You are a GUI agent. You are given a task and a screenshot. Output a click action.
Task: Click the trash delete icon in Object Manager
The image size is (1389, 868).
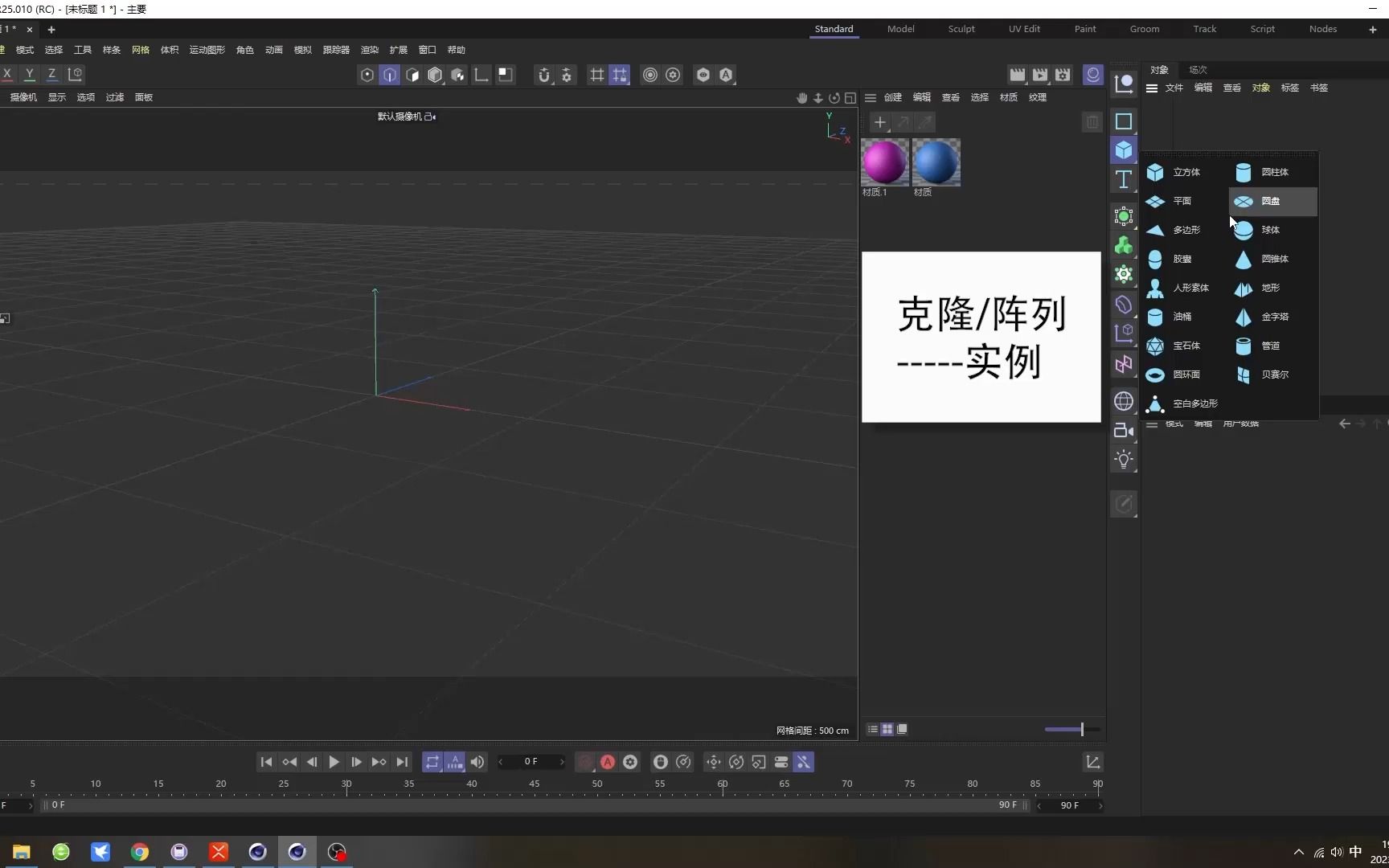(1092, 122)
